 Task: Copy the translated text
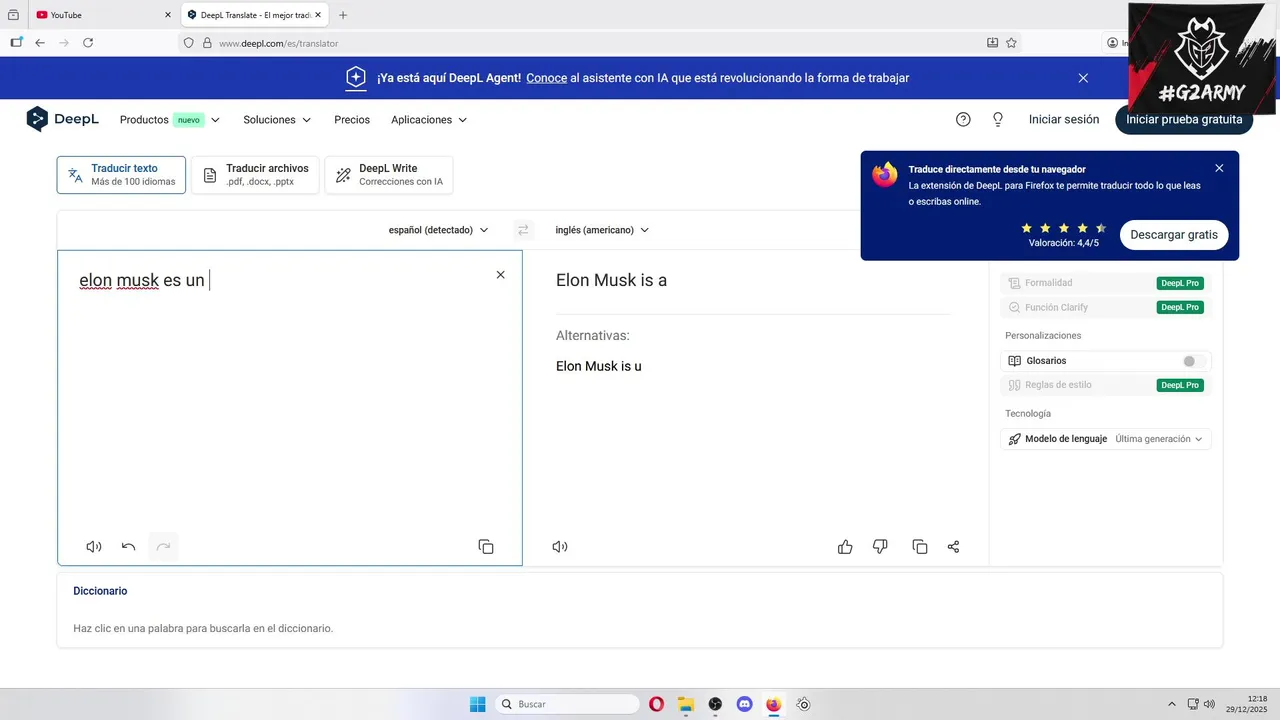click(x=920, y=546)
